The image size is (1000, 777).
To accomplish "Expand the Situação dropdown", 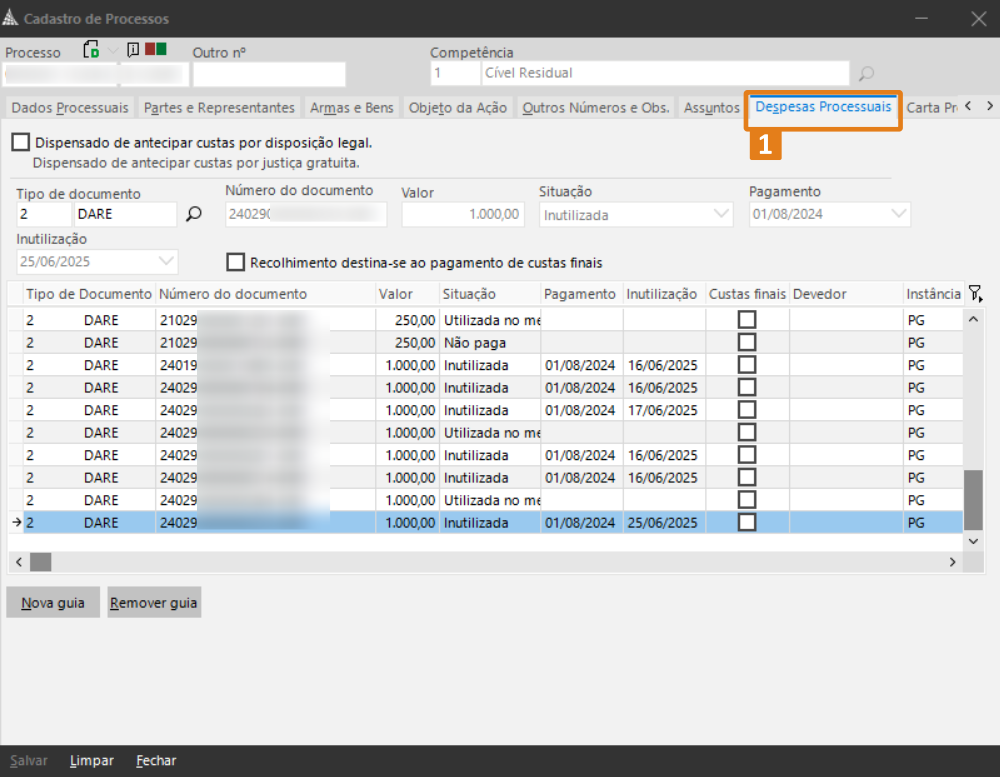I will (x=722, y=214).
